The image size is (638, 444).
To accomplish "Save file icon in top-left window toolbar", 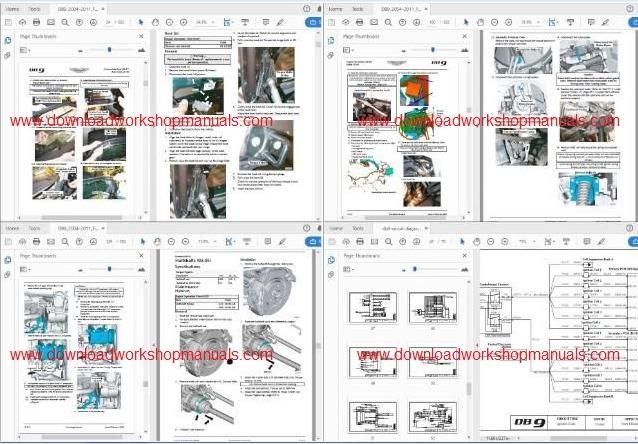I will [x=8, y=22].
